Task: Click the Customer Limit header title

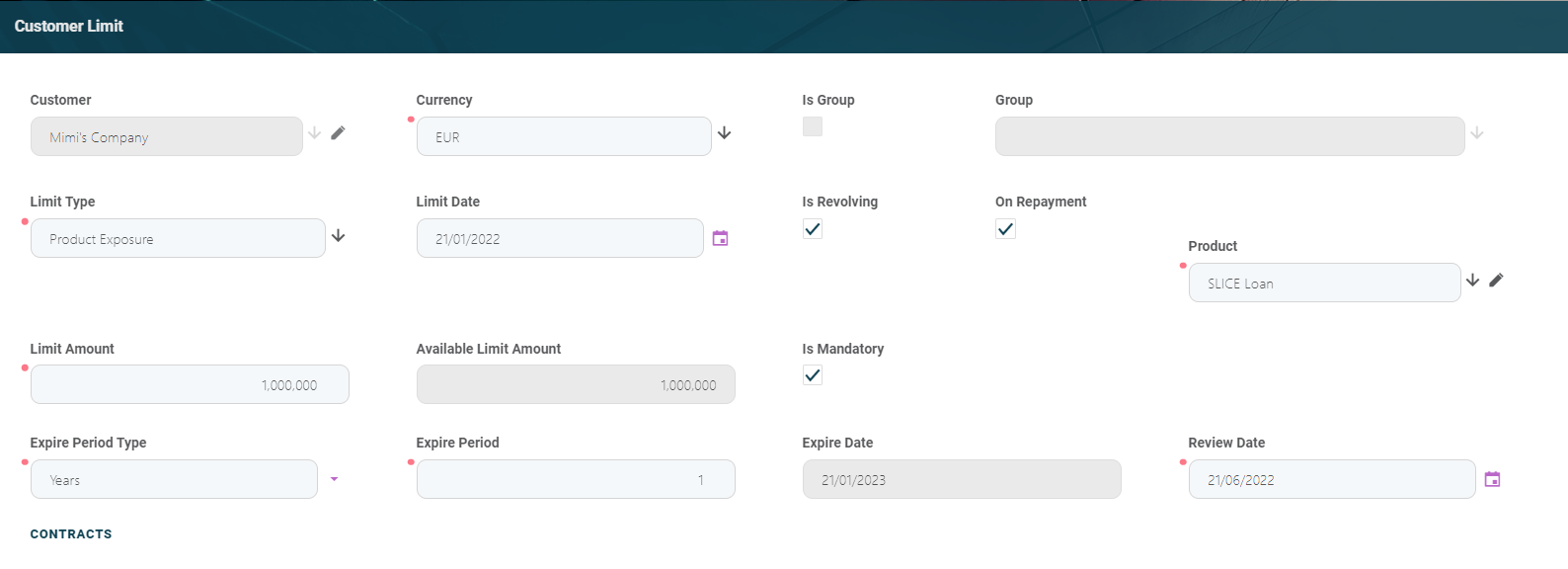Action: tap(69, 27)
